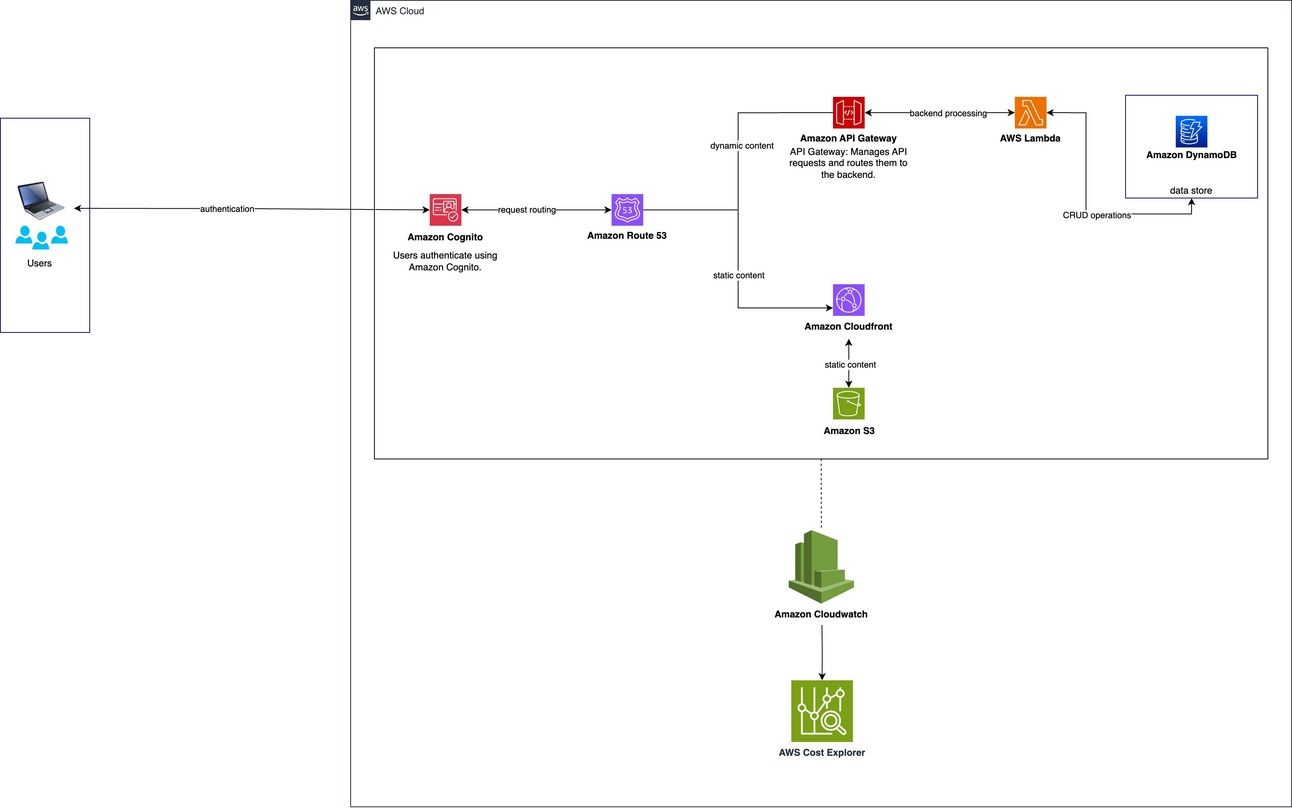
Task: Select the AWS Lambda icon
Action: coord(1030,113)
